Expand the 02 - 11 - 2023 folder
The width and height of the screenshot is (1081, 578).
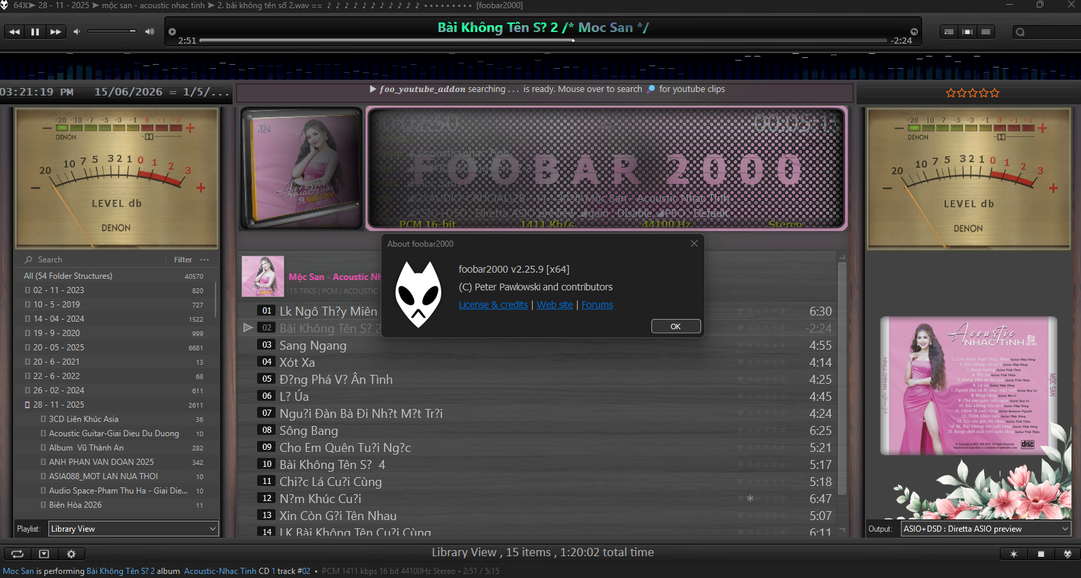click(28, 290)
